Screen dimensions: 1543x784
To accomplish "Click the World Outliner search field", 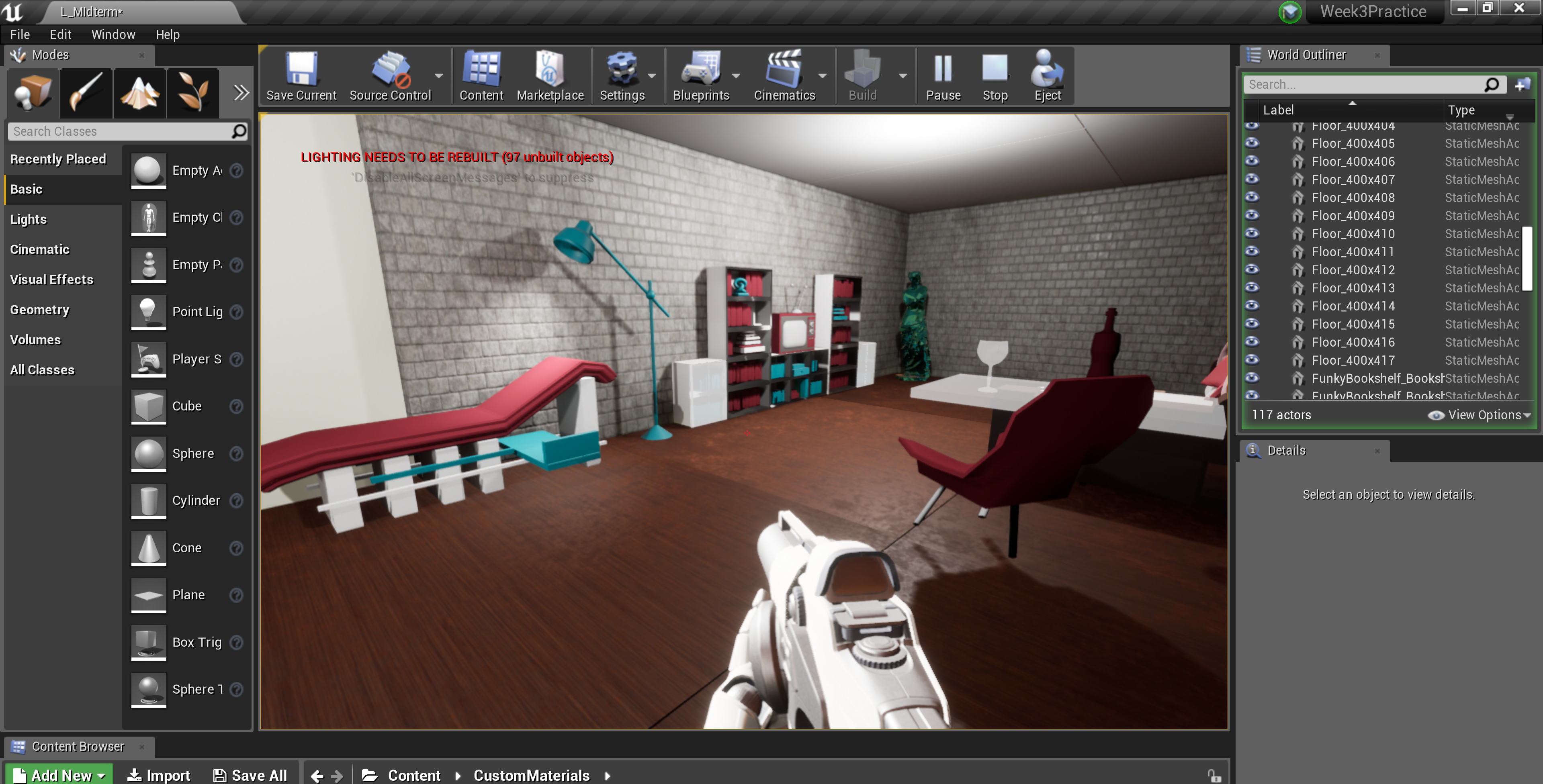I will pyautogui.click(x=1375, y=84).
